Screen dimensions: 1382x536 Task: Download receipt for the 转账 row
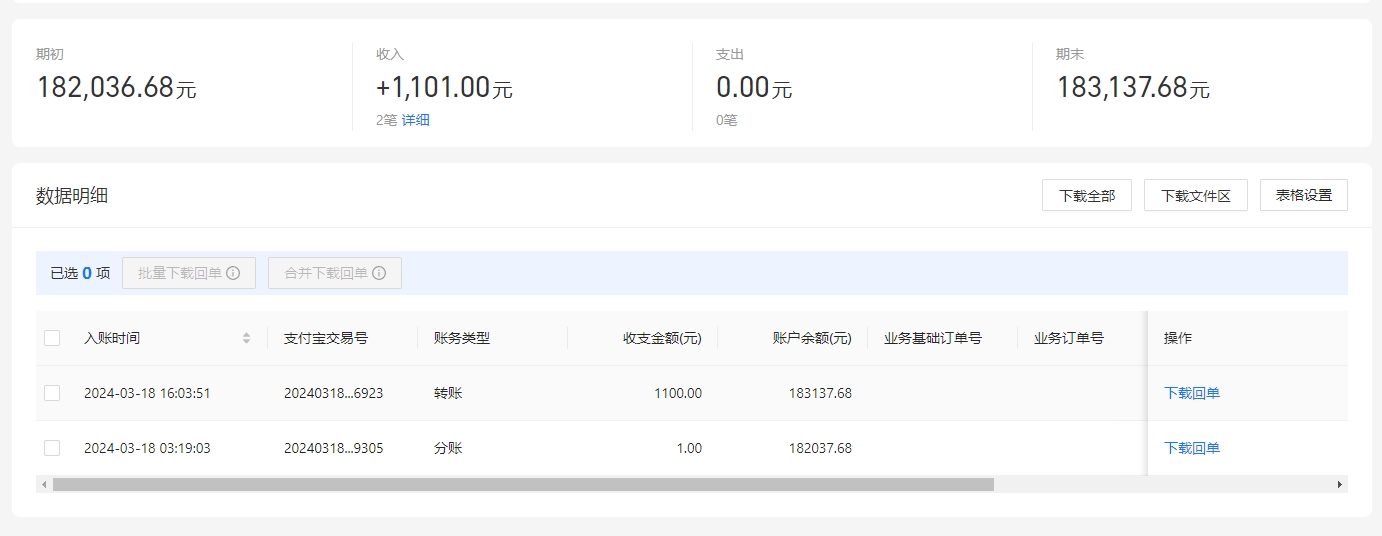(x=1192, y=393)
